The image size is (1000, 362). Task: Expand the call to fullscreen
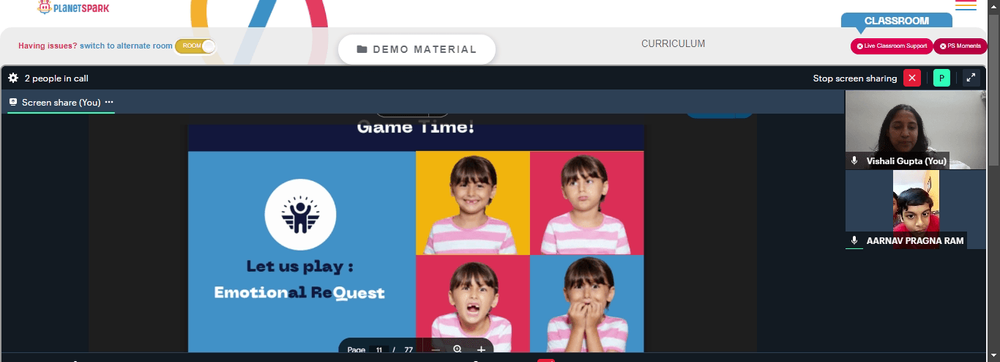(971, 78)
